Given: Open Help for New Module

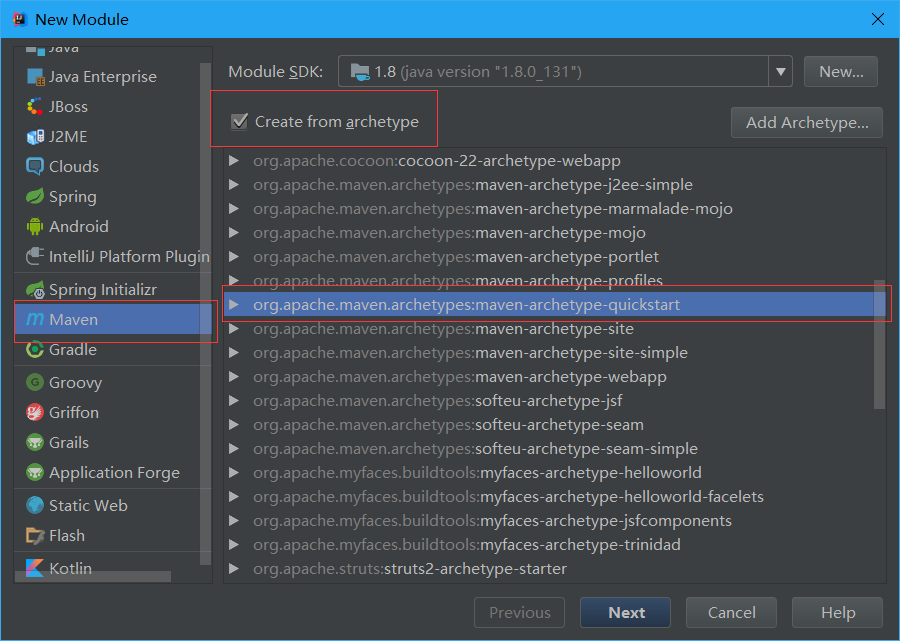Looking at the screenshot, I should pyautogui.click(x=837, y=612).
